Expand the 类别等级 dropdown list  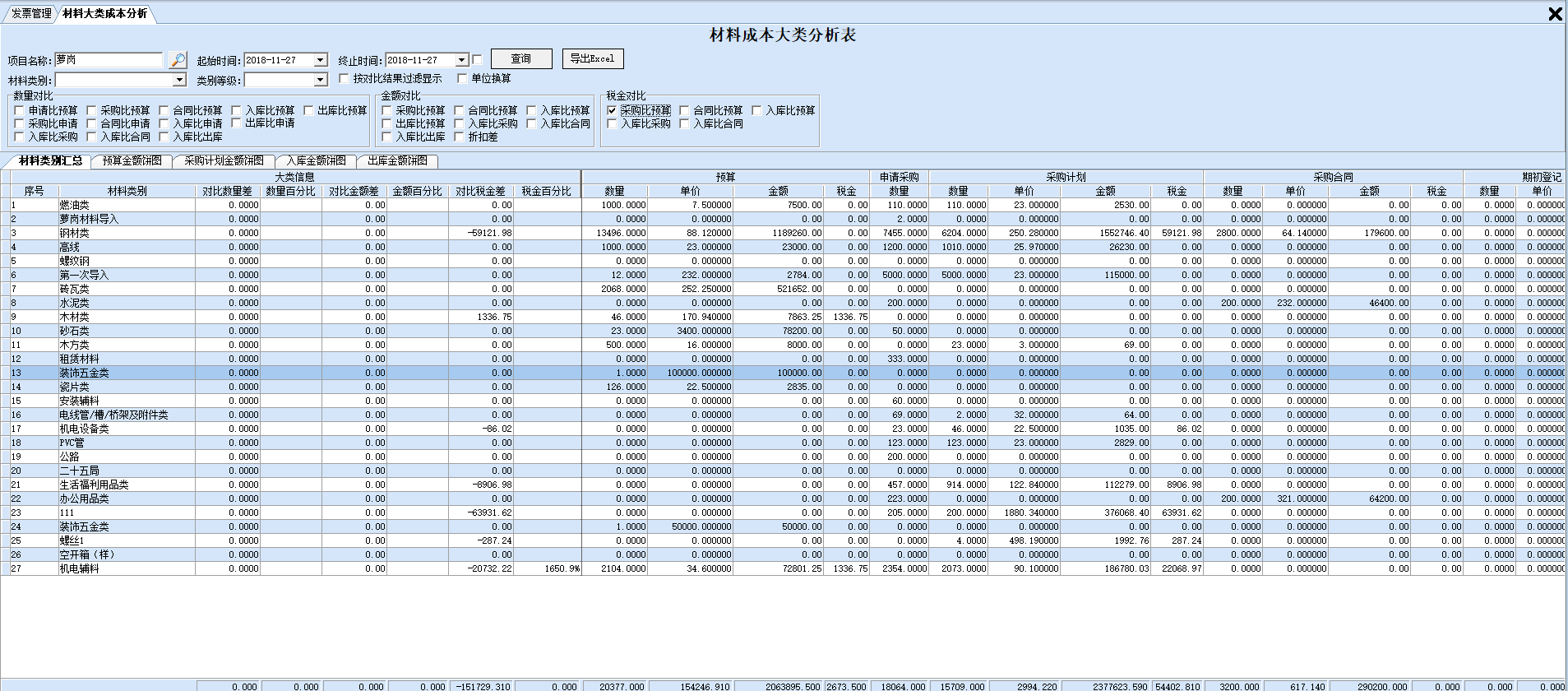[321, 80]
